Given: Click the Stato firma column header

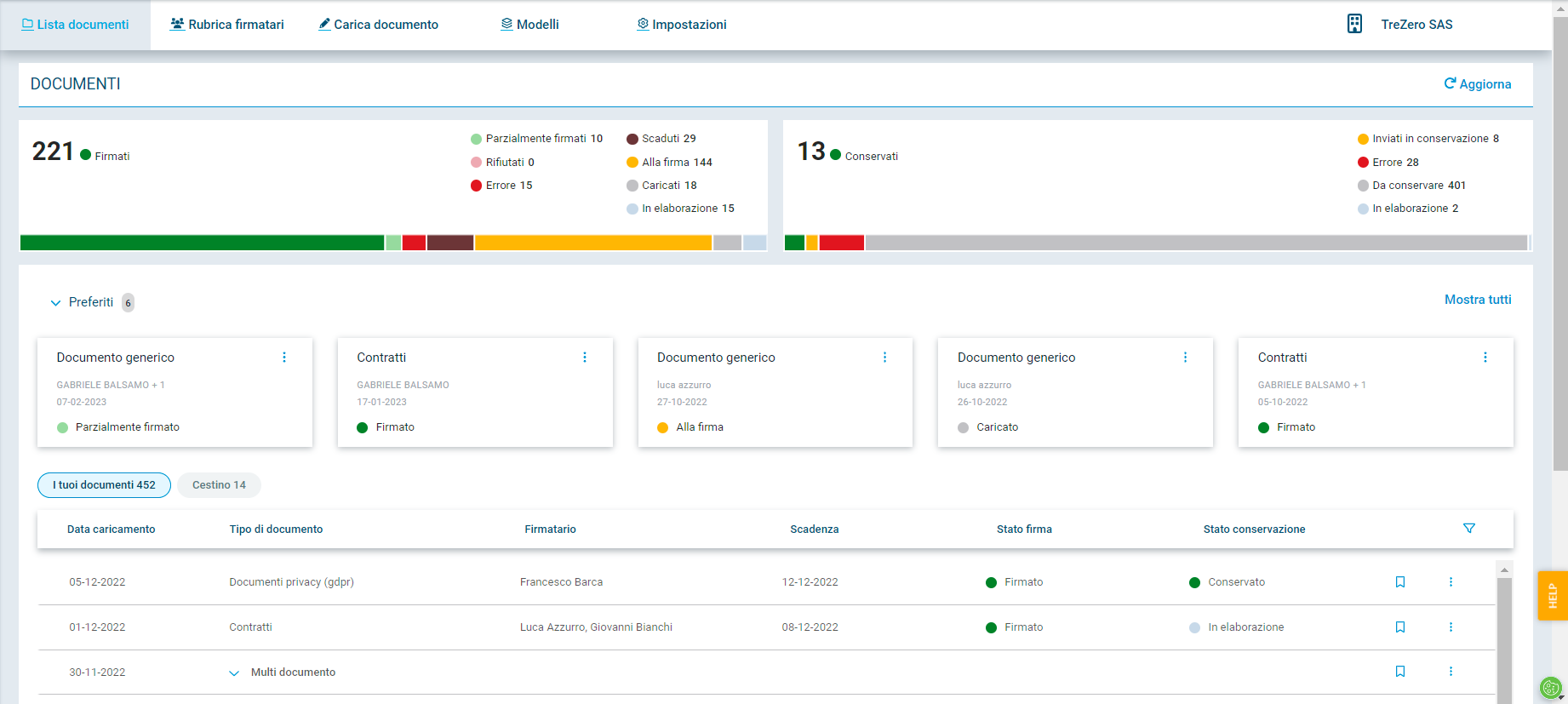Looking at the screenshot, I should pos(1024,529).
